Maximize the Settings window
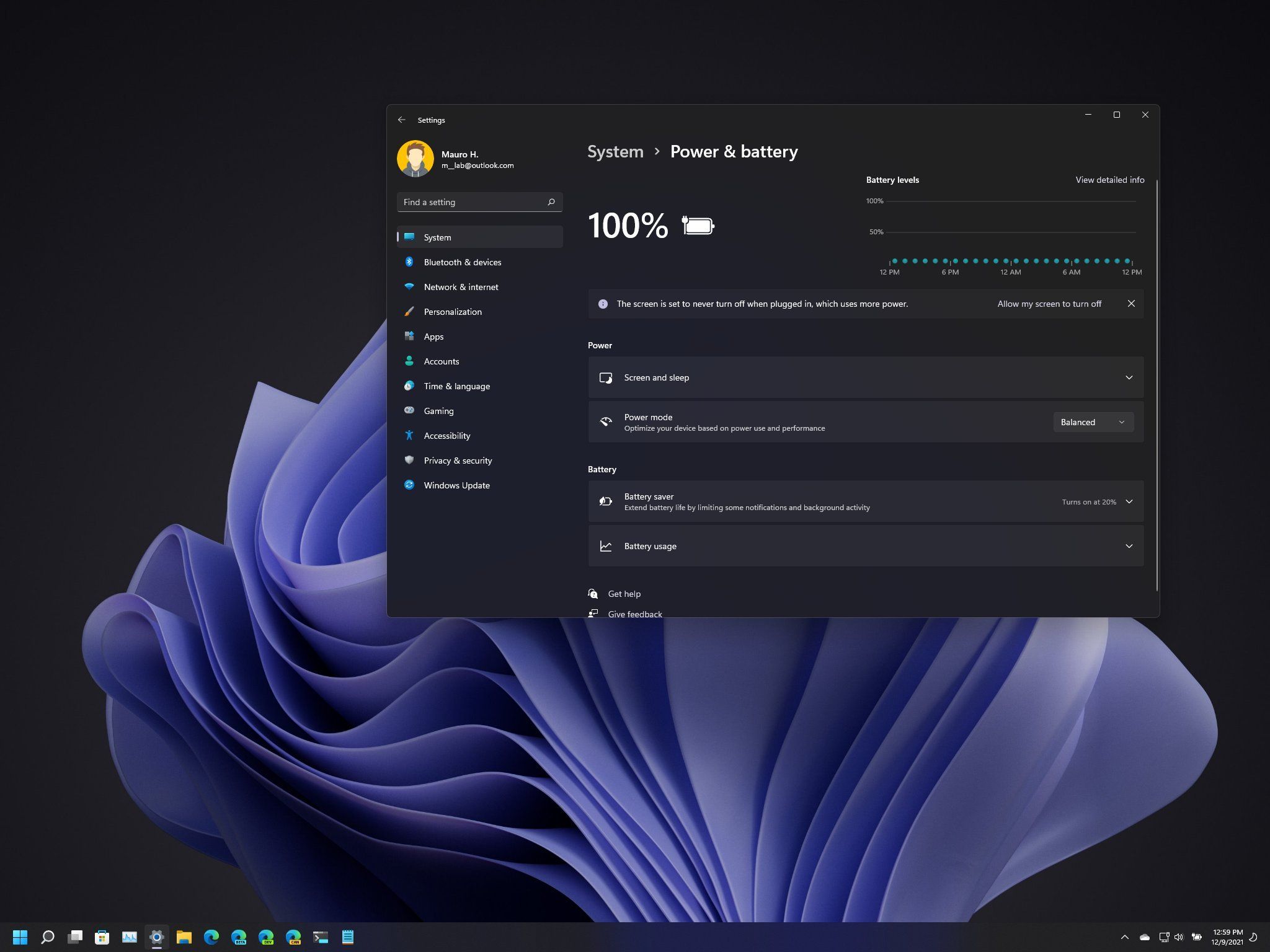Viewport: 1270px width, 952px height. (1116, 115)
